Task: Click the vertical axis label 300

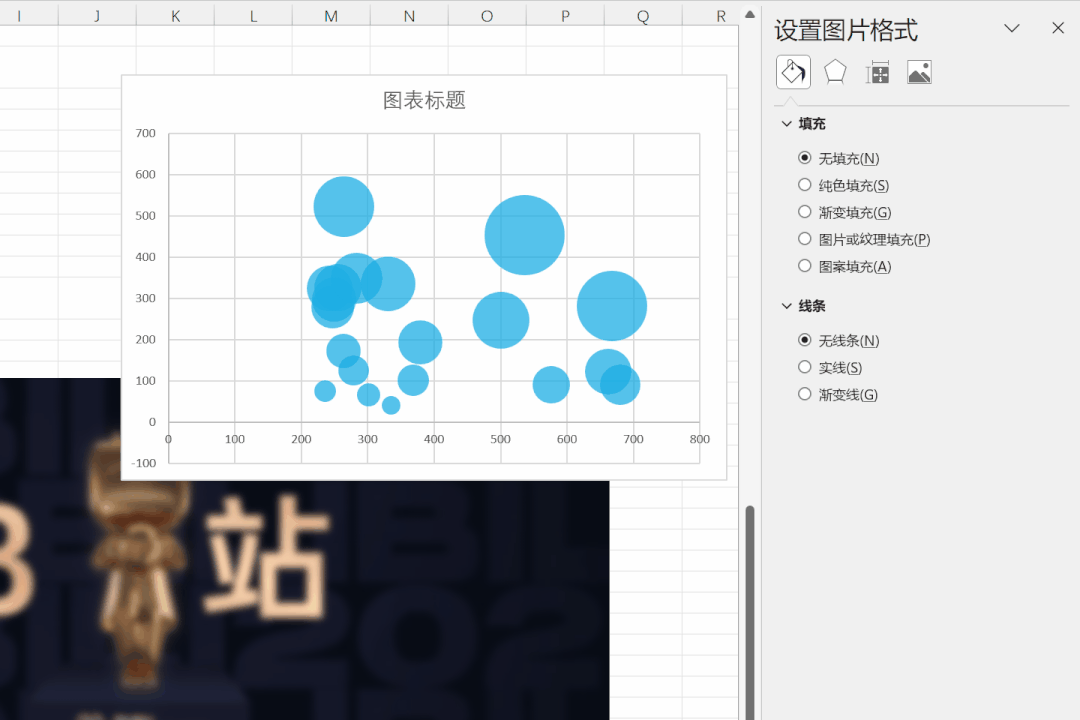Action: click(145, 298)
